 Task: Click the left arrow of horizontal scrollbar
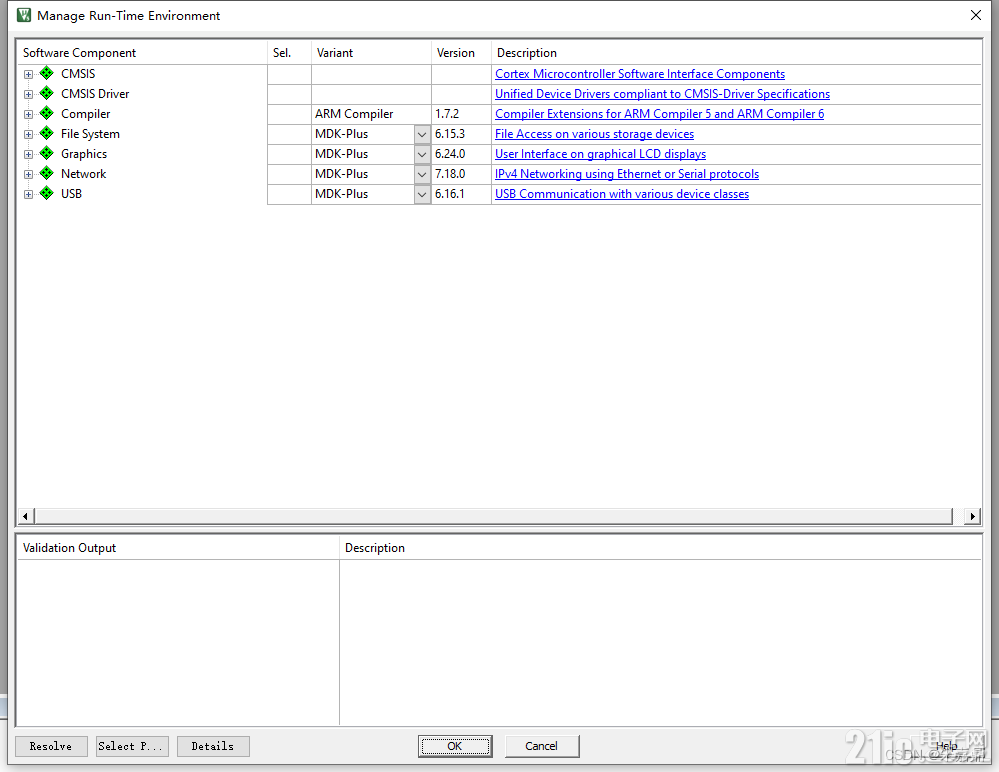pyautogui.click(x=25, y=516)
